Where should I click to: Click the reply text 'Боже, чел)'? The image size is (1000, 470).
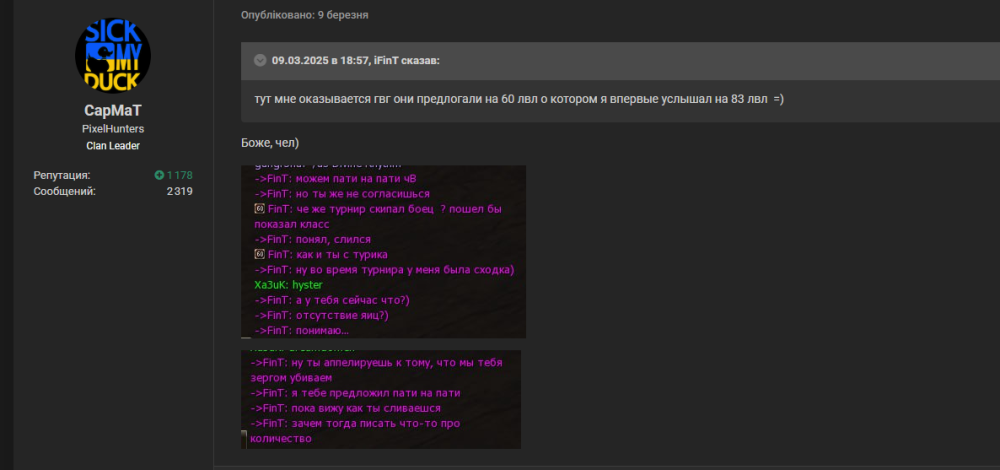coord(270,143)
